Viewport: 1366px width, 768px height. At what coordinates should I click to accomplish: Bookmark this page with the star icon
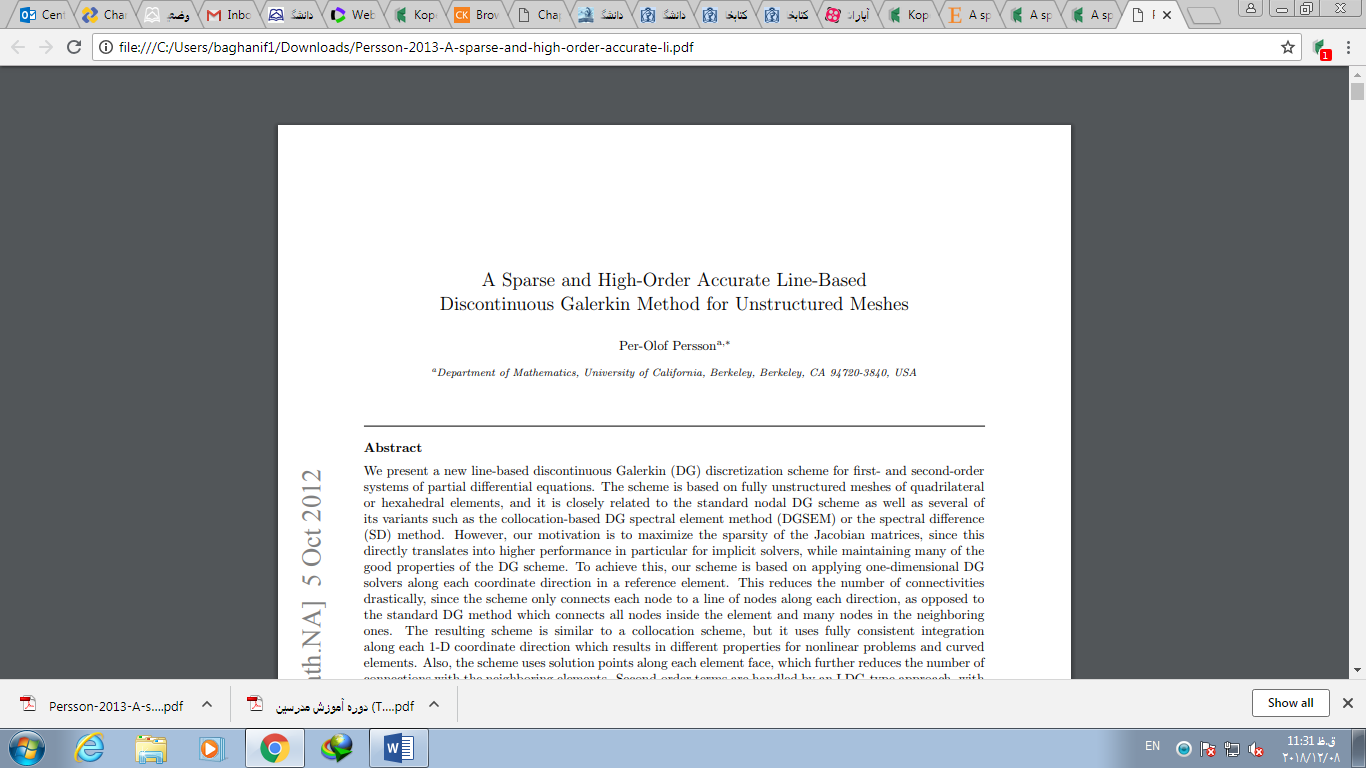(1288, 47)
